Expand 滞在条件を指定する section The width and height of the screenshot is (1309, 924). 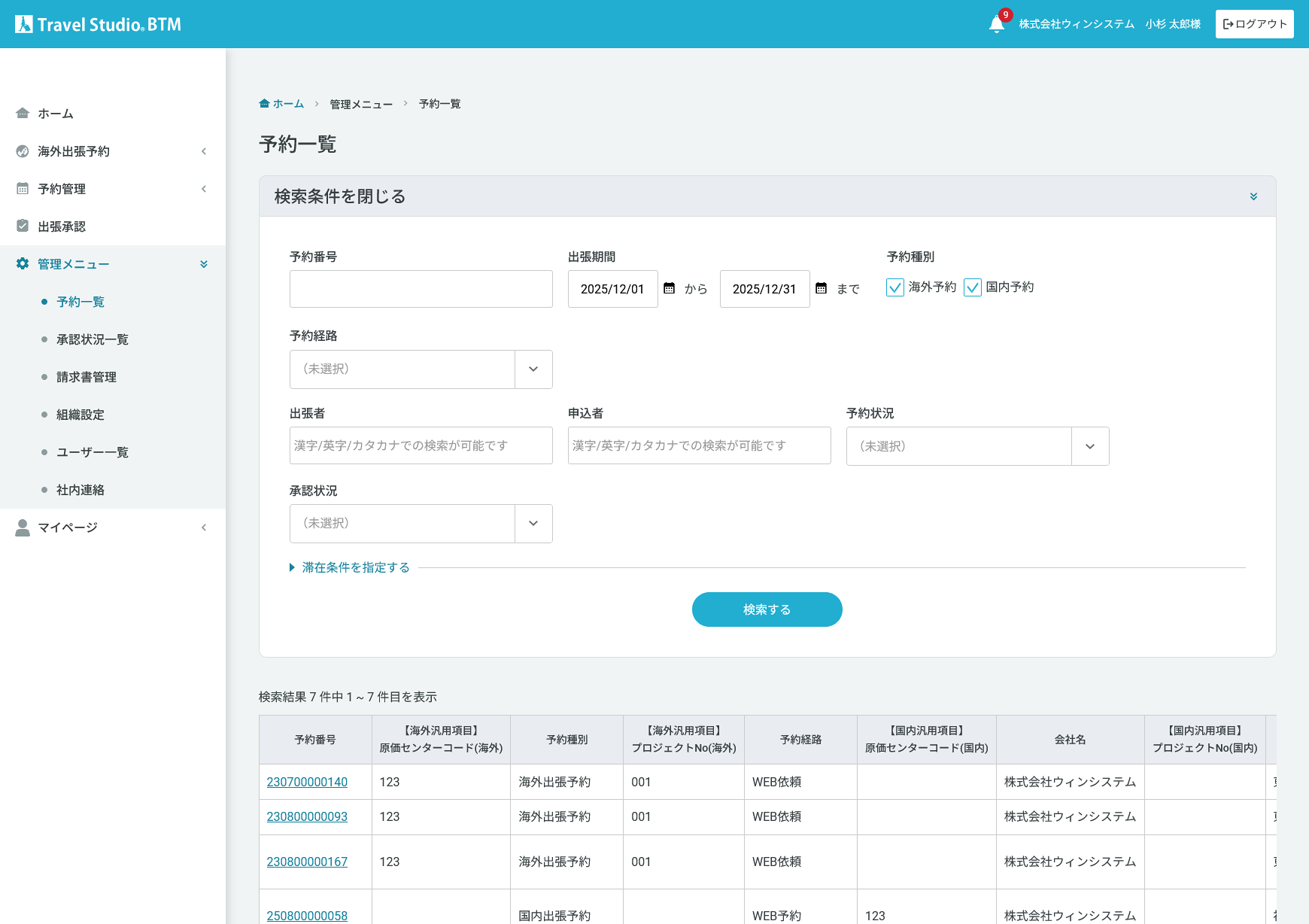[x=350, y=567]
